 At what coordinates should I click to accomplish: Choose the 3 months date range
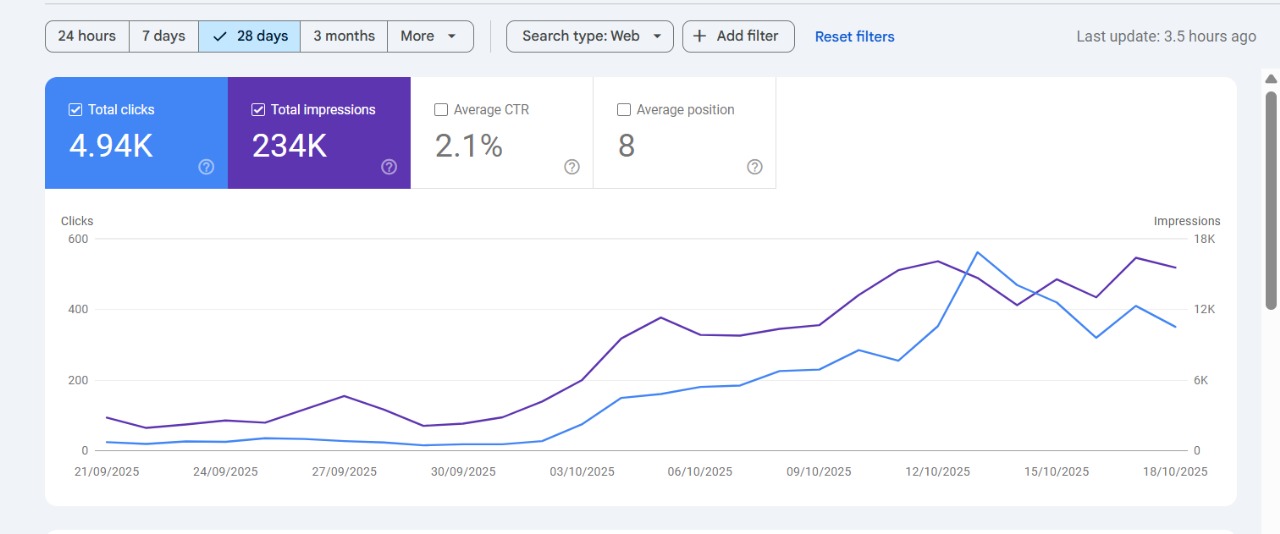click(x=343, y=36)
